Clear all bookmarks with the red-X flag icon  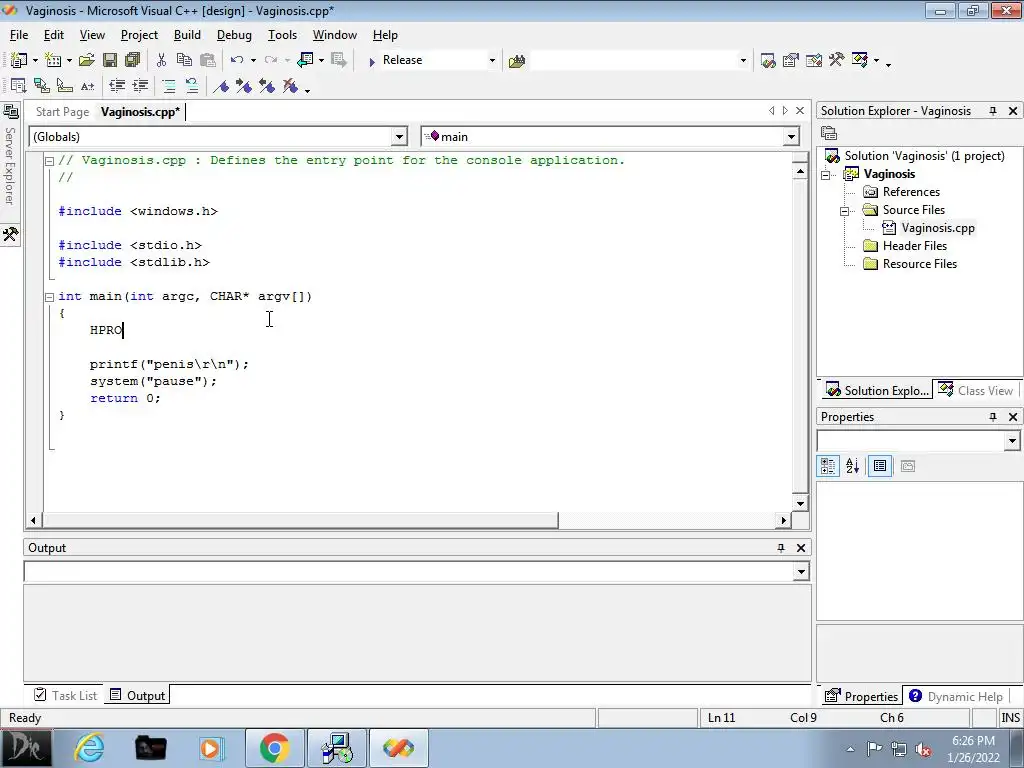point(290,86)
